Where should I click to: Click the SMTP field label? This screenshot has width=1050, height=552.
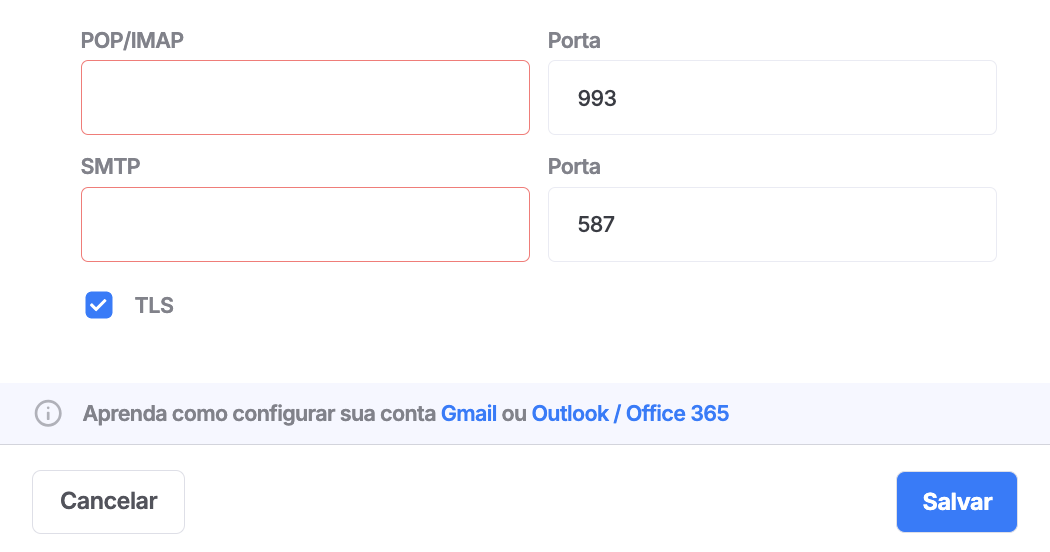(x=110, y=166)
